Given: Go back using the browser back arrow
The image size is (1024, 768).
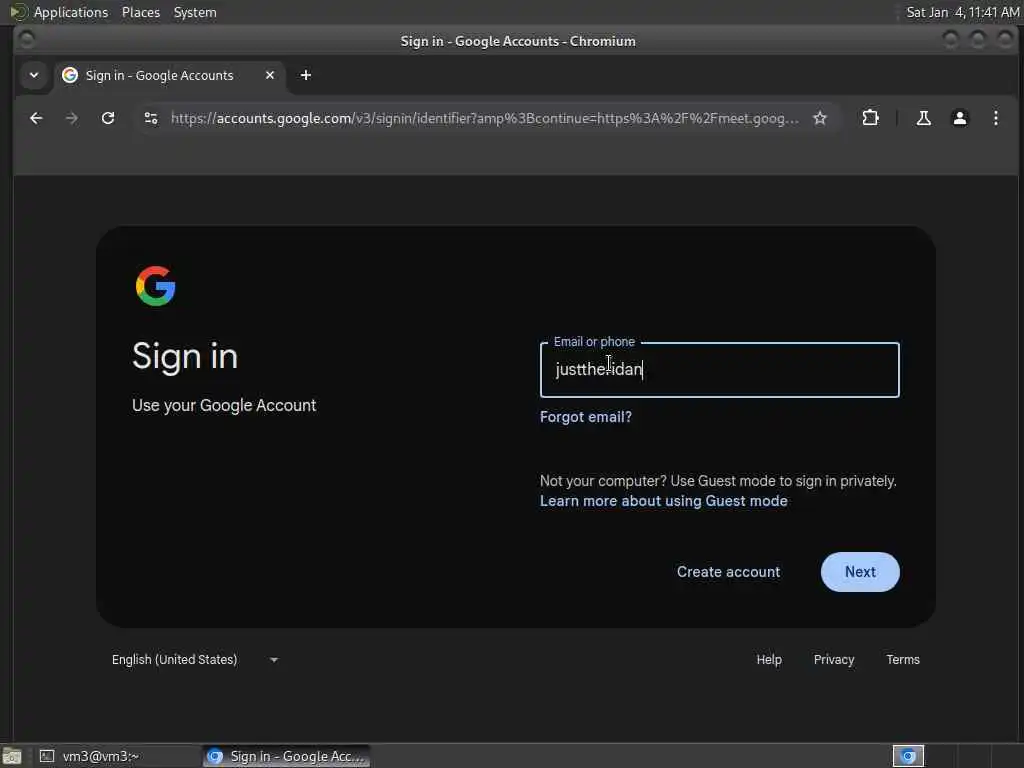Looking at the screenshot, I should pos(36,118).
